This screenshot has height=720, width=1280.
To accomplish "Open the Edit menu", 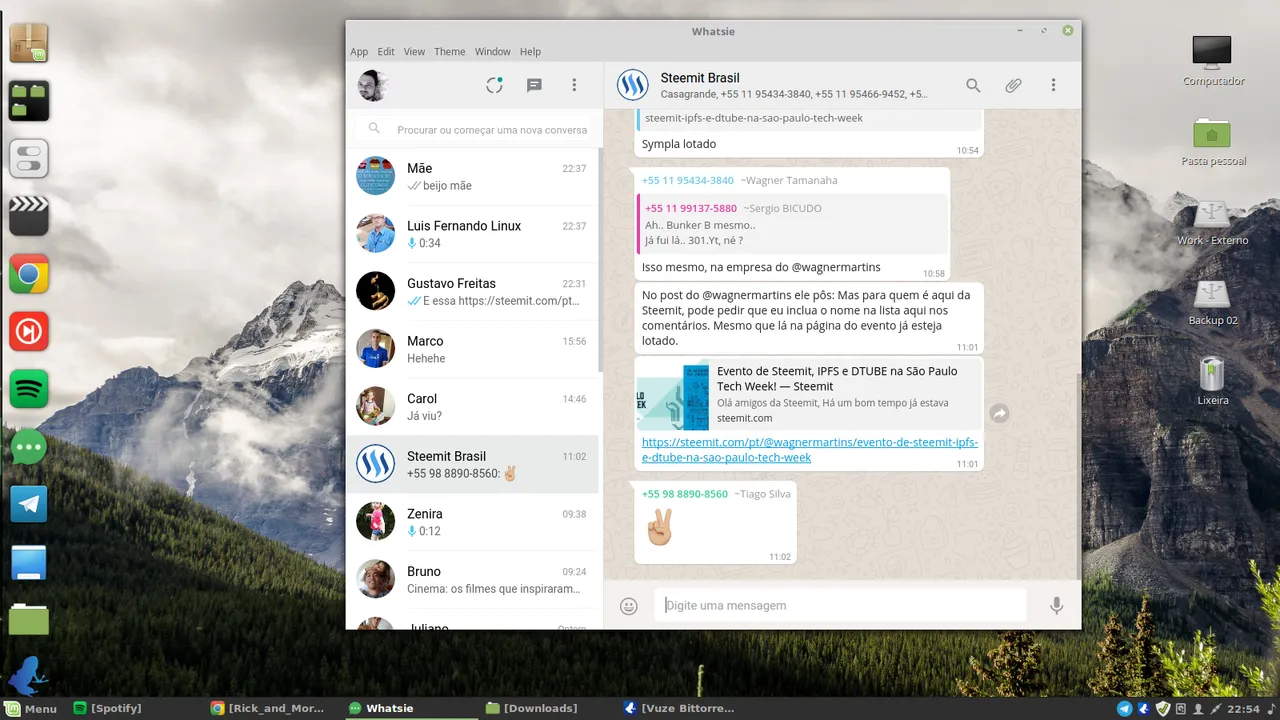I will click(x=386, y=52).
